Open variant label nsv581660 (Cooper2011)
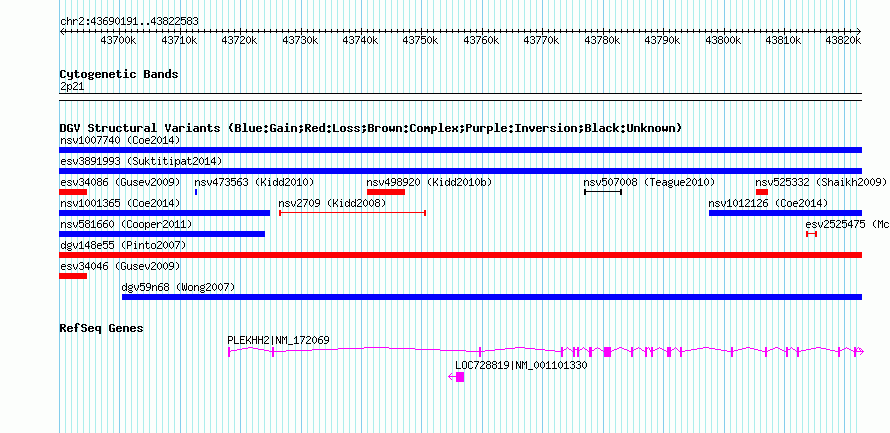Viewport: 890px width, 433px height. pyautogui.click(x=126, y=225)
